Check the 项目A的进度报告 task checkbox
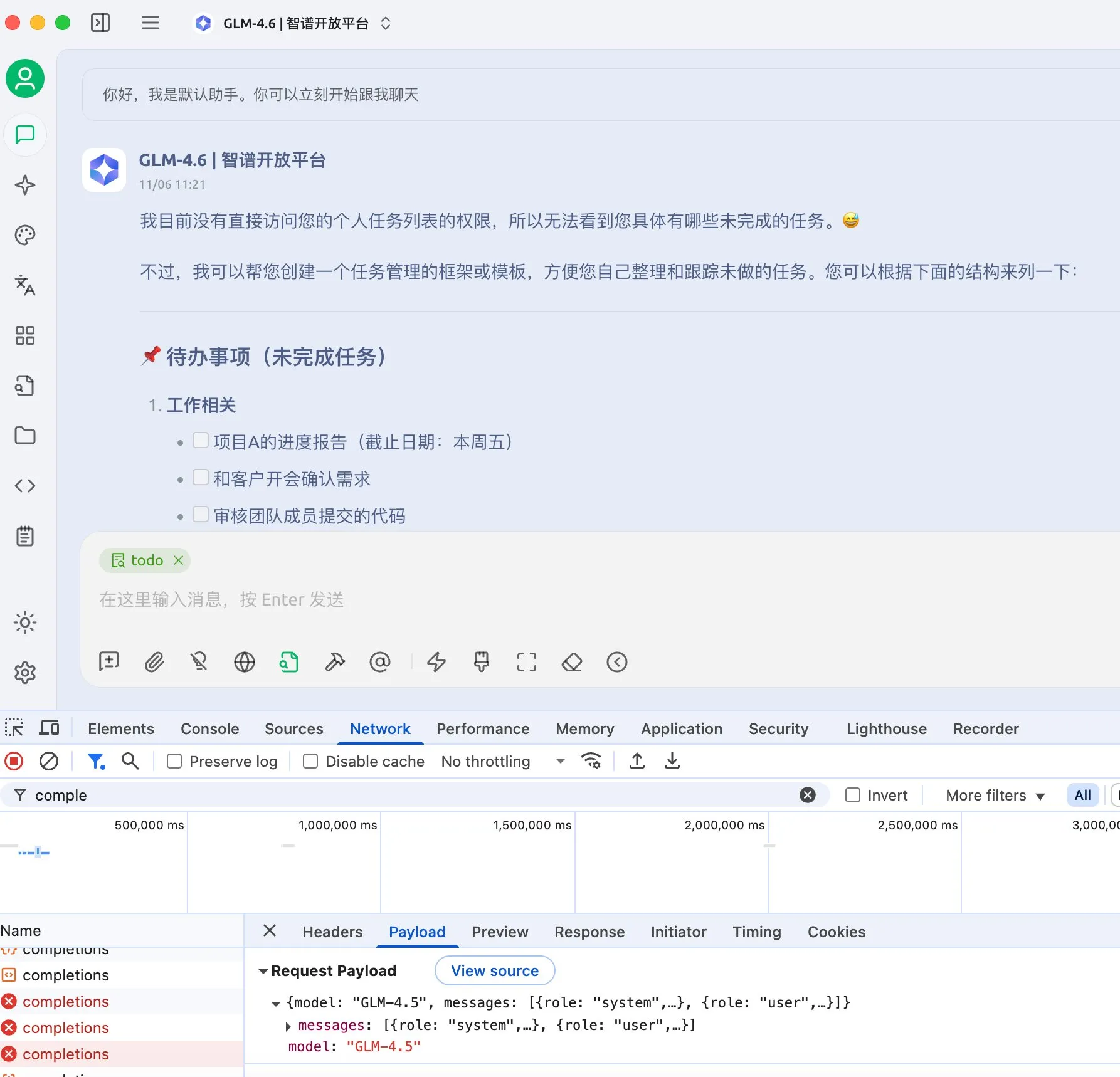The height and width of the screenshot is (1077, 1120). [x=200, y=440]
